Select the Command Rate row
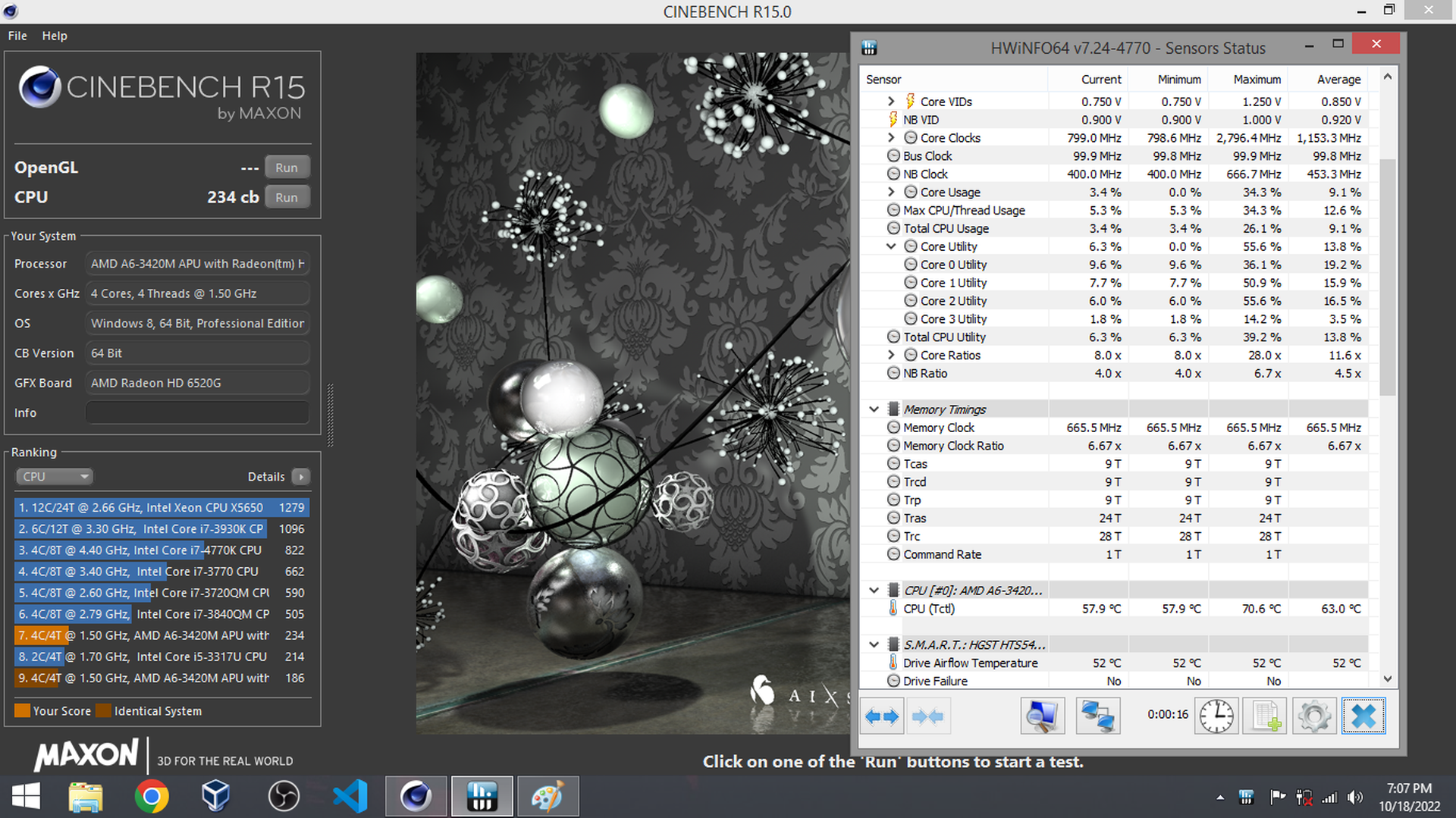Screen dimensions: 1456x818 pos(1114,554)
